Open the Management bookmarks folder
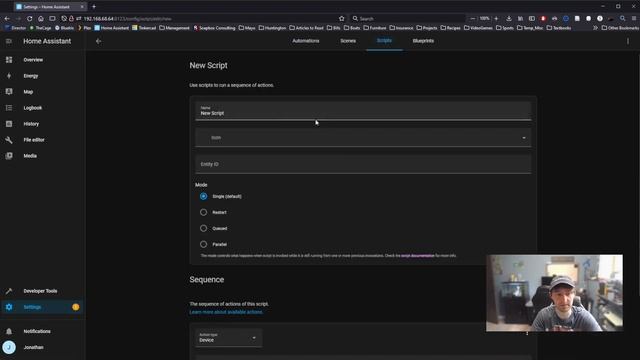This screenshot has width=640, height=360. (x=174, y=28)
